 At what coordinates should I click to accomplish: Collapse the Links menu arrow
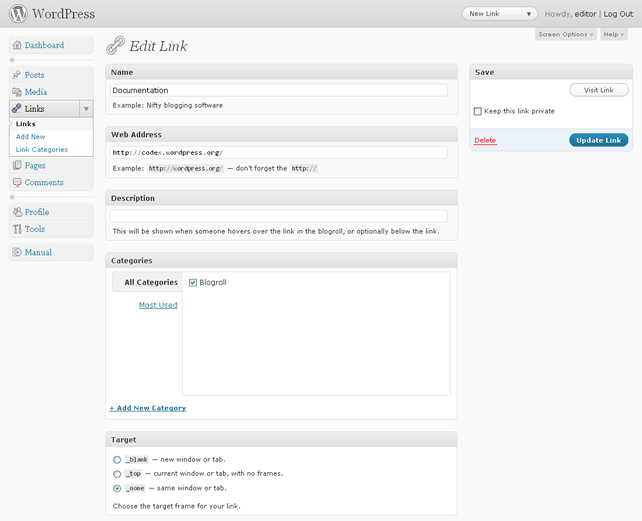coord(86,109)
